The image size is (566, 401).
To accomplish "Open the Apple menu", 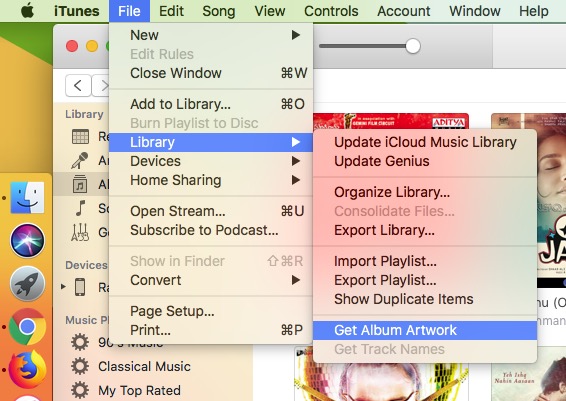I will 27,11.
